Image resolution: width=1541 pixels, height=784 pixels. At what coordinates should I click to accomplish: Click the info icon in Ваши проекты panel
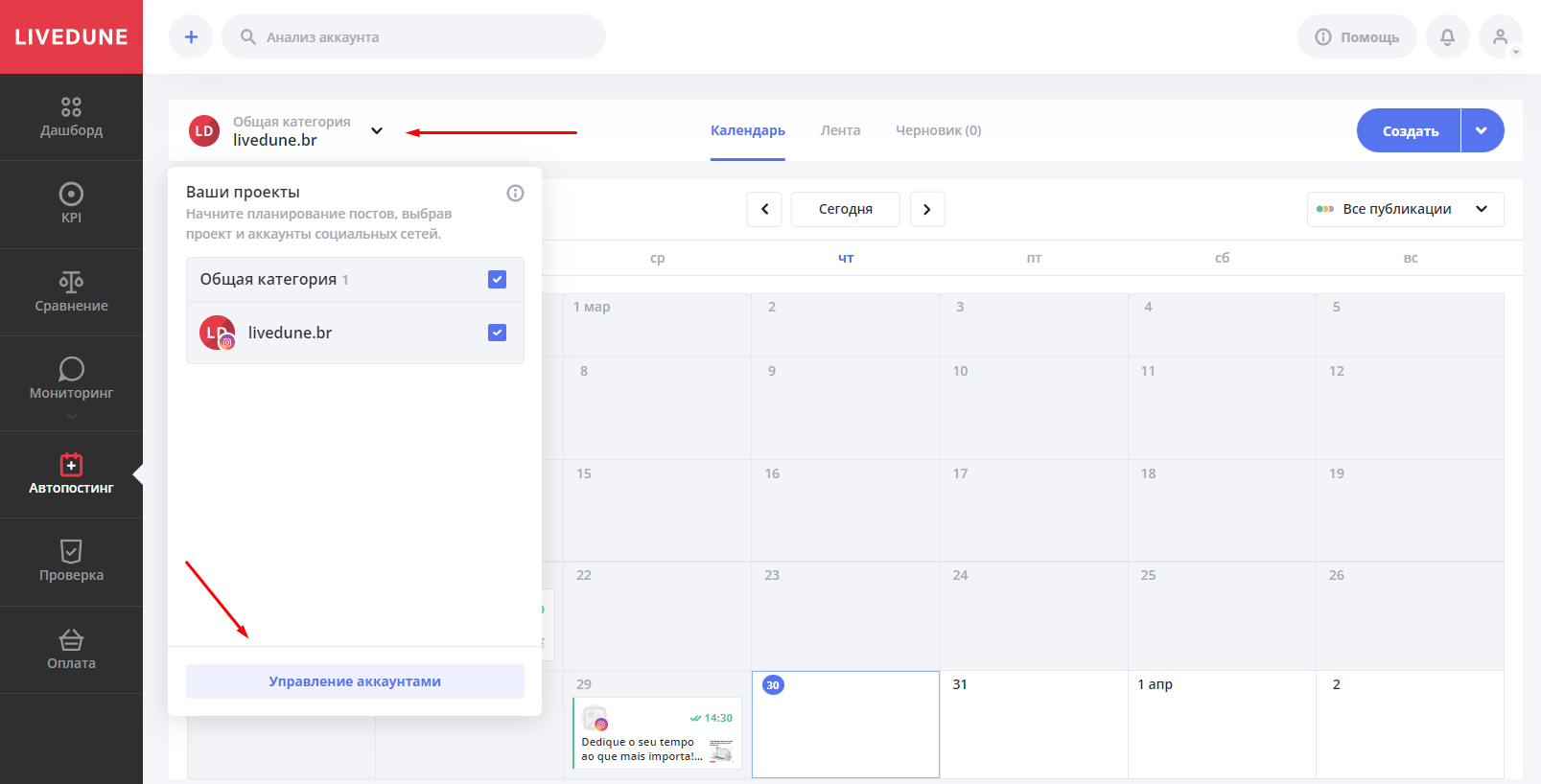[515, 193]
